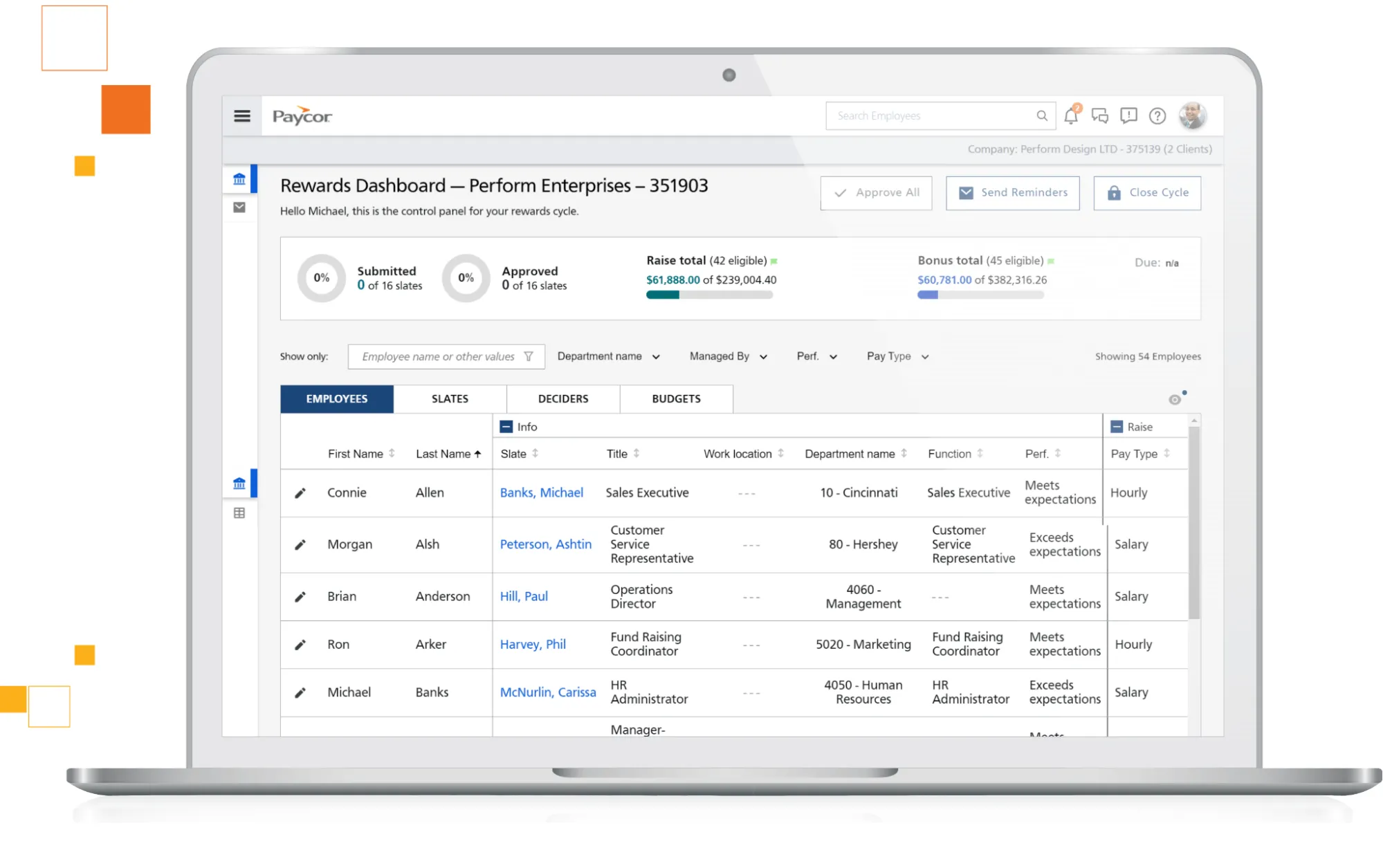Switch to the Budgets tab

(676, 399)
